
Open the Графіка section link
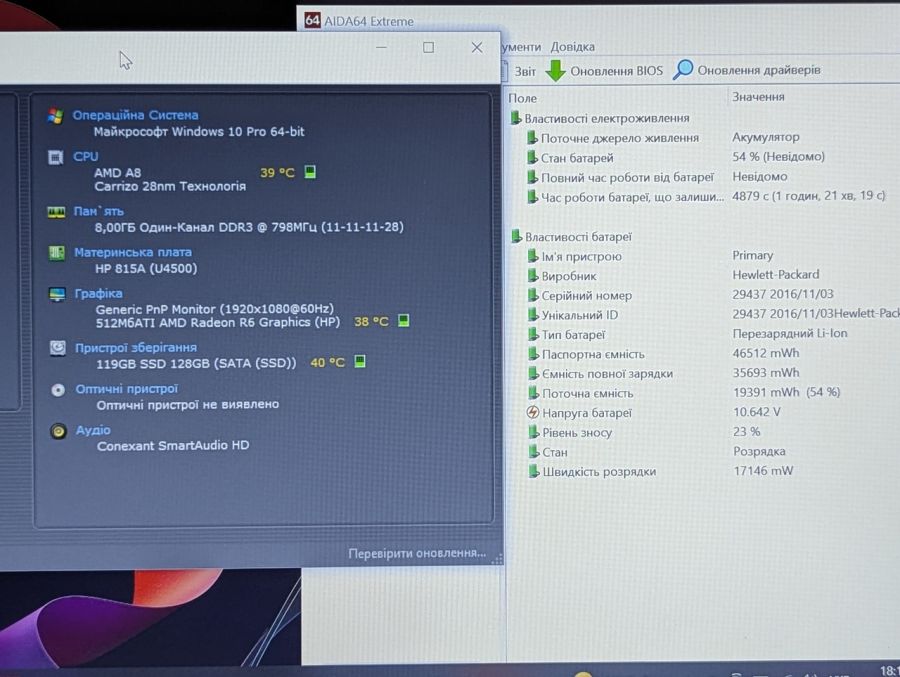(99, 293)
